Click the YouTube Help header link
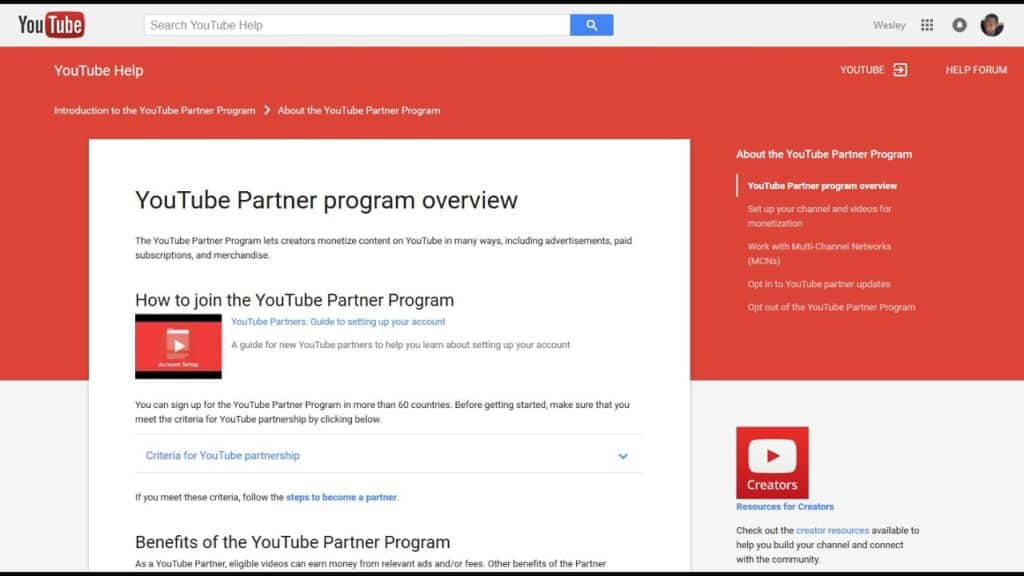Viewport: 1024px width, 576px height. pos(98,71)
